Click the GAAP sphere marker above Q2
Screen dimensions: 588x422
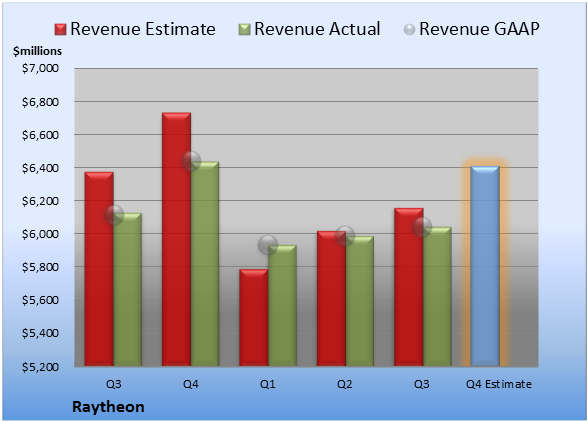[x=345, y=236]
